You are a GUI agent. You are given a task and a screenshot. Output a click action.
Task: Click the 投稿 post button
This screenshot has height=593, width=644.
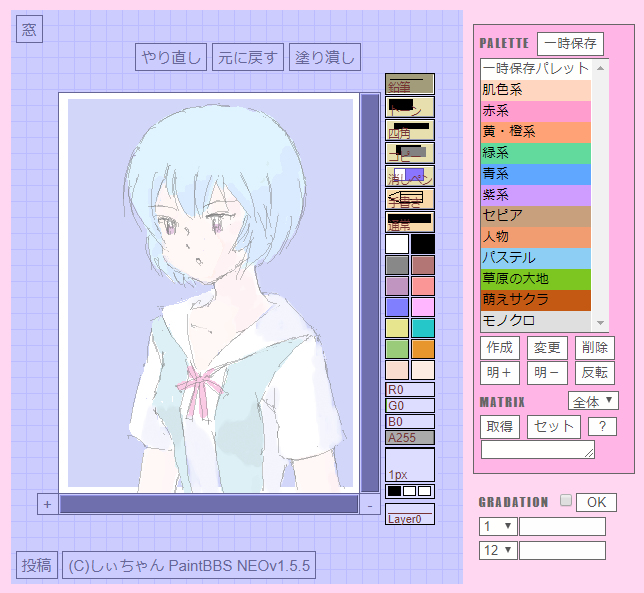pyautogui.click(x=37, y=565)
